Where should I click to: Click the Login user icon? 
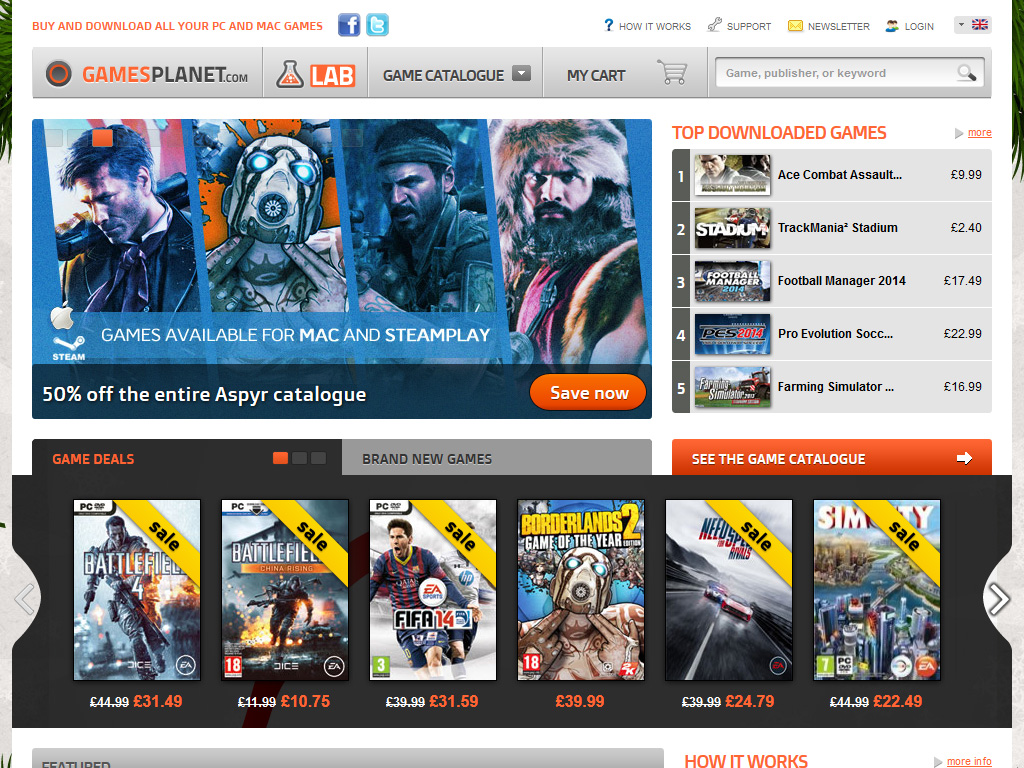point(892,26)
